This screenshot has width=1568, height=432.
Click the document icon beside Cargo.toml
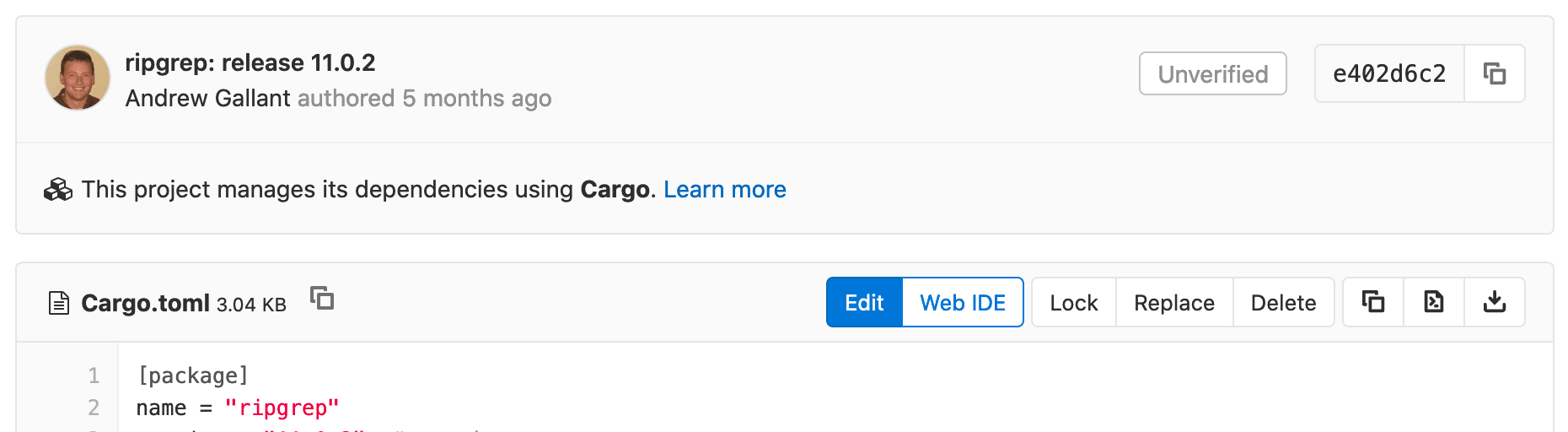(x=59, y=303)
